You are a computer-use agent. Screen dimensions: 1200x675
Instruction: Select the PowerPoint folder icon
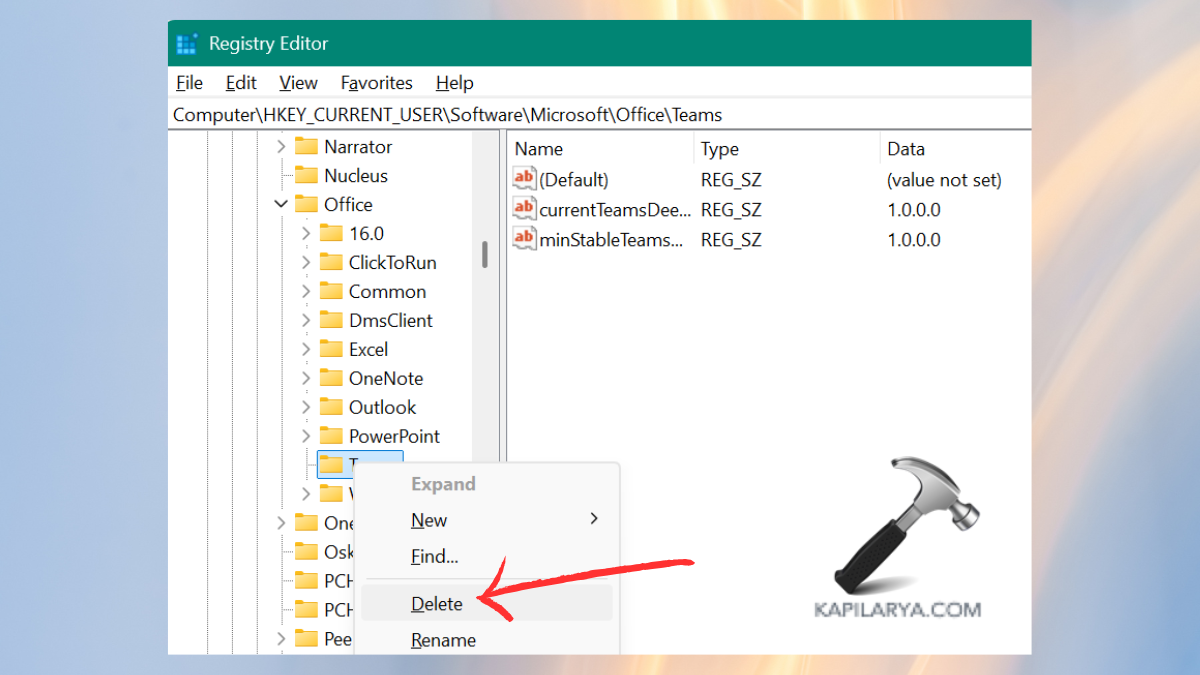pos(331,437)
